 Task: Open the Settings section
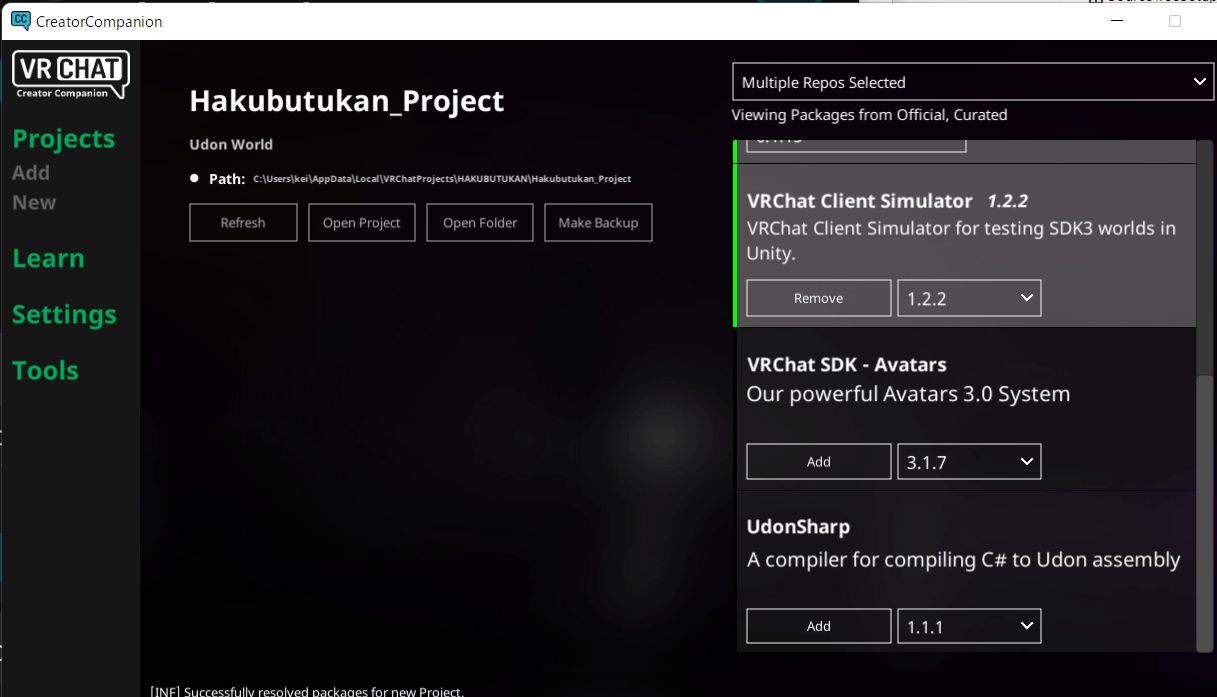coord(64,314)
